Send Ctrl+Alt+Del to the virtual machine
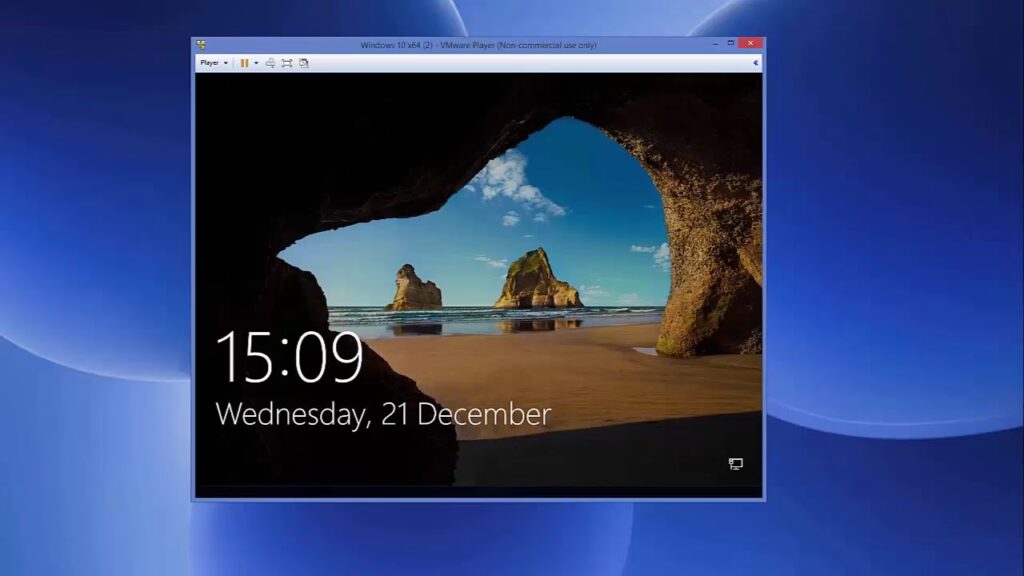Image resolution: width=1024 pixels, height=576 pixels. point(270,63)
